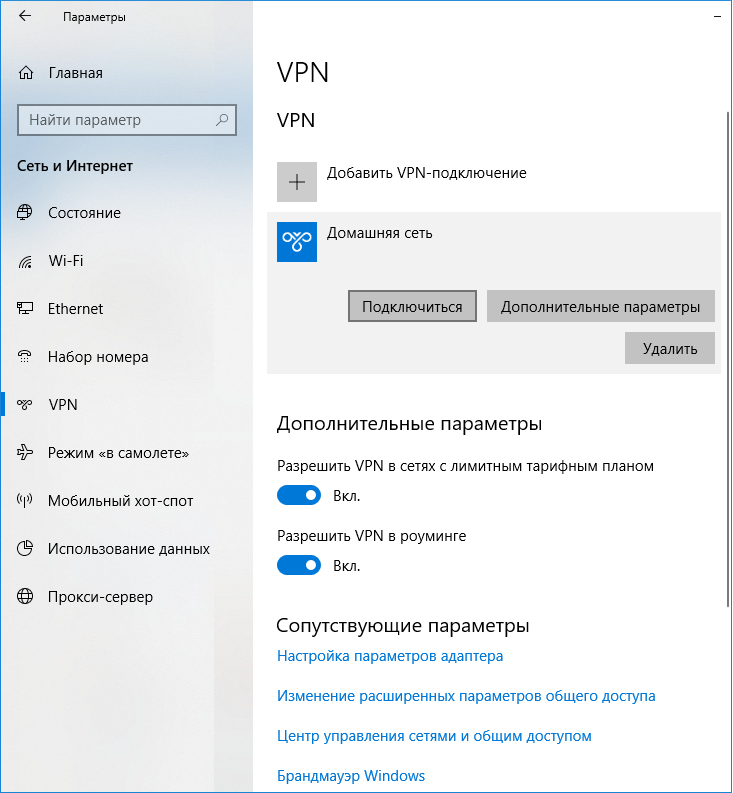Image resolution: width=733 pixels, height=793 pixels.
Task: Click the Wi-Fi signal icon in sidebar
Action: 26,261
